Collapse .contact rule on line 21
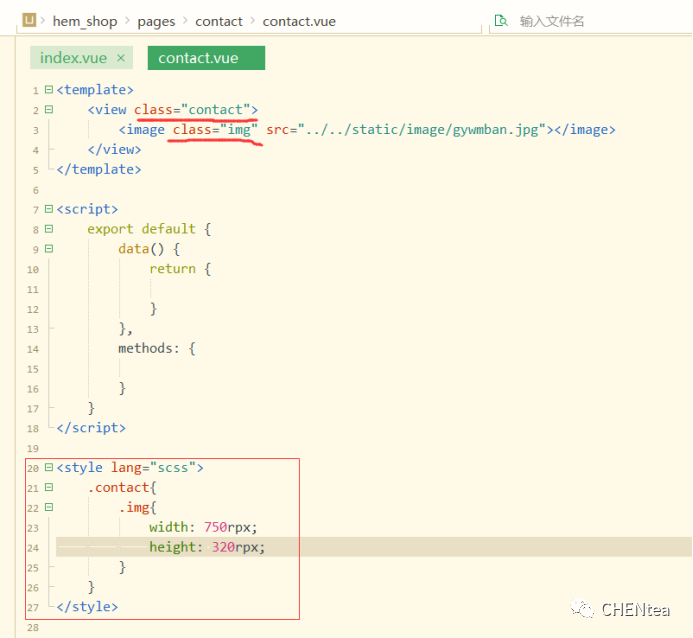693x638 pixels. (x=49, y=487)
